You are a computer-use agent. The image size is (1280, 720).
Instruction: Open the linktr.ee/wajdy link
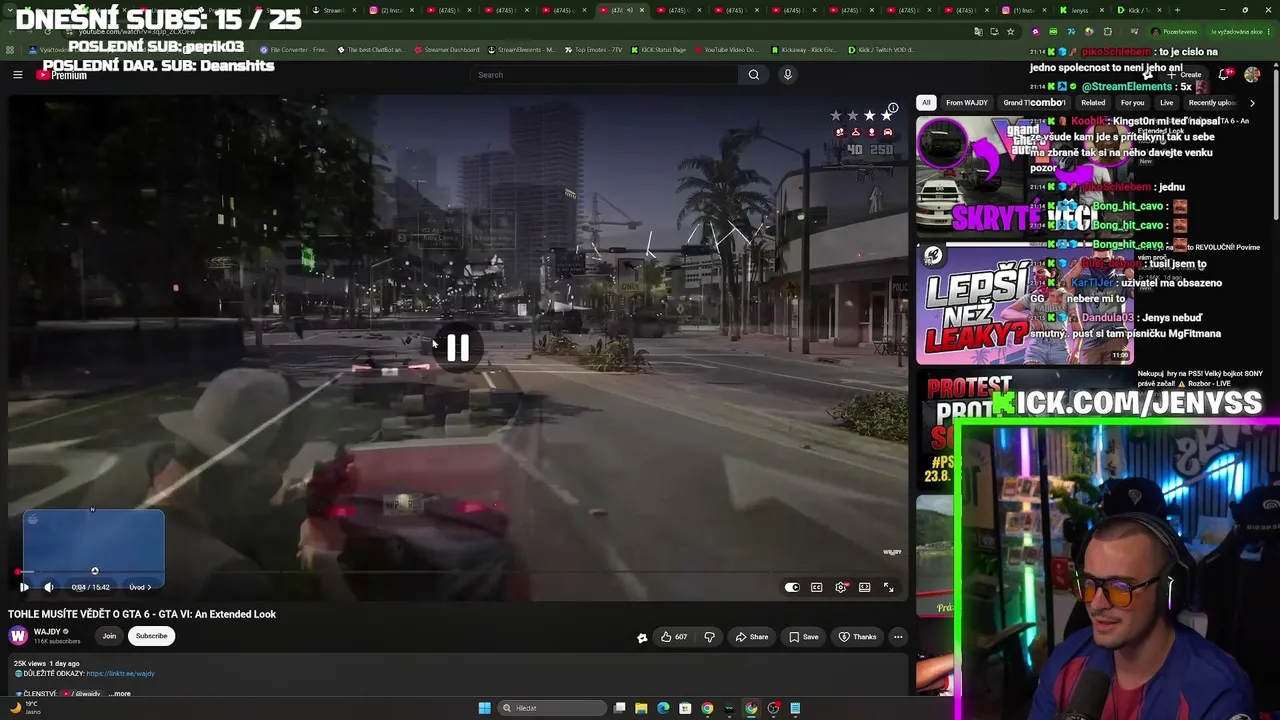120,674
